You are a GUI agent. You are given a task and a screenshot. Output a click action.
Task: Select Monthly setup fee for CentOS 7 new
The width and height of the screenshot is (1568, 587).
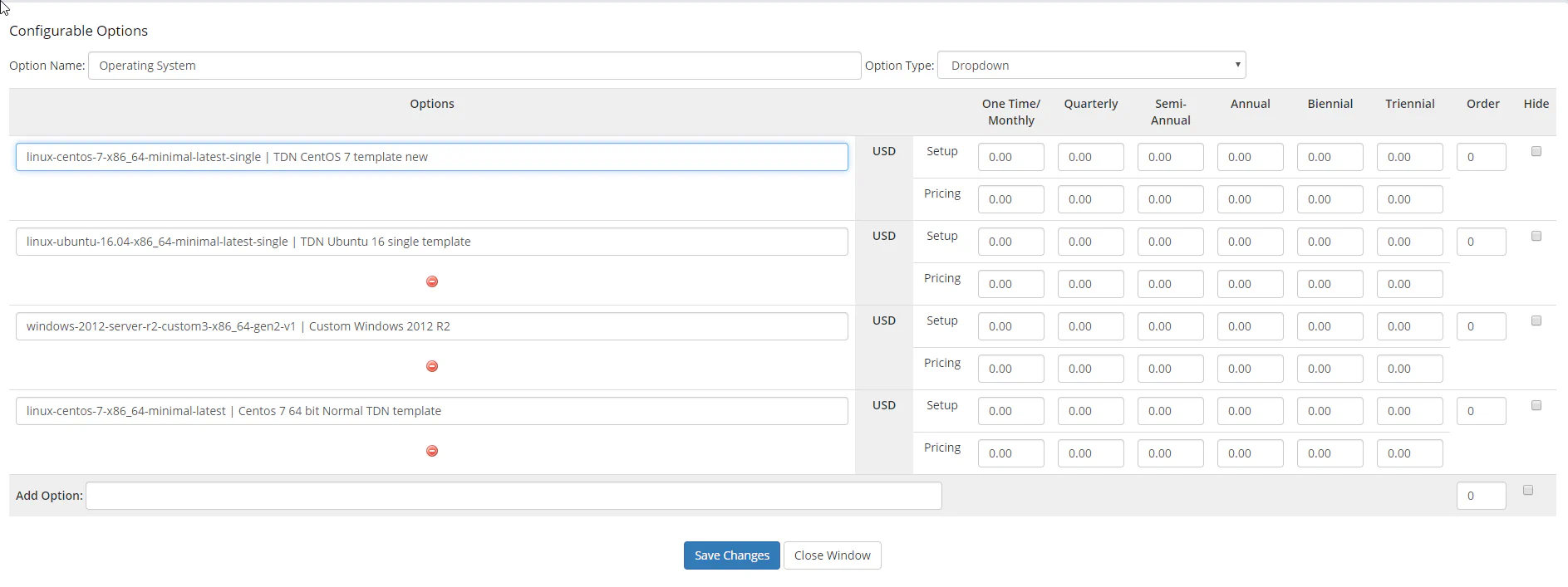click(1010, 157)
